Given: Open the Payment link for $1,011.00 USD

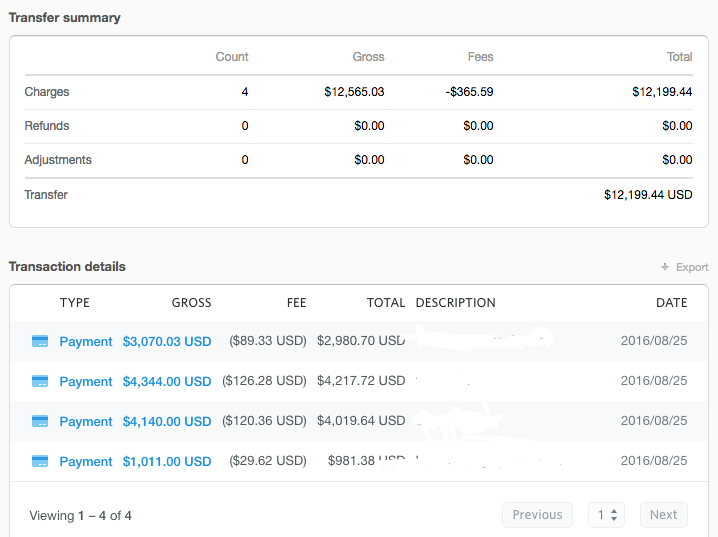Looking at the screenshot, I should pyautogui.click(x=86, y=461).
